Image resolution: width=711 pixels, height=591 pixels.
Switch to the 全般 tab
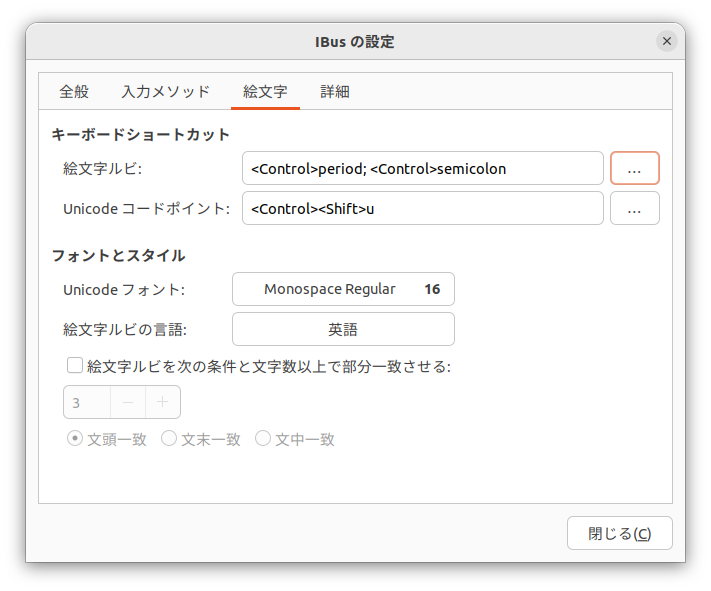coord(74,92)
